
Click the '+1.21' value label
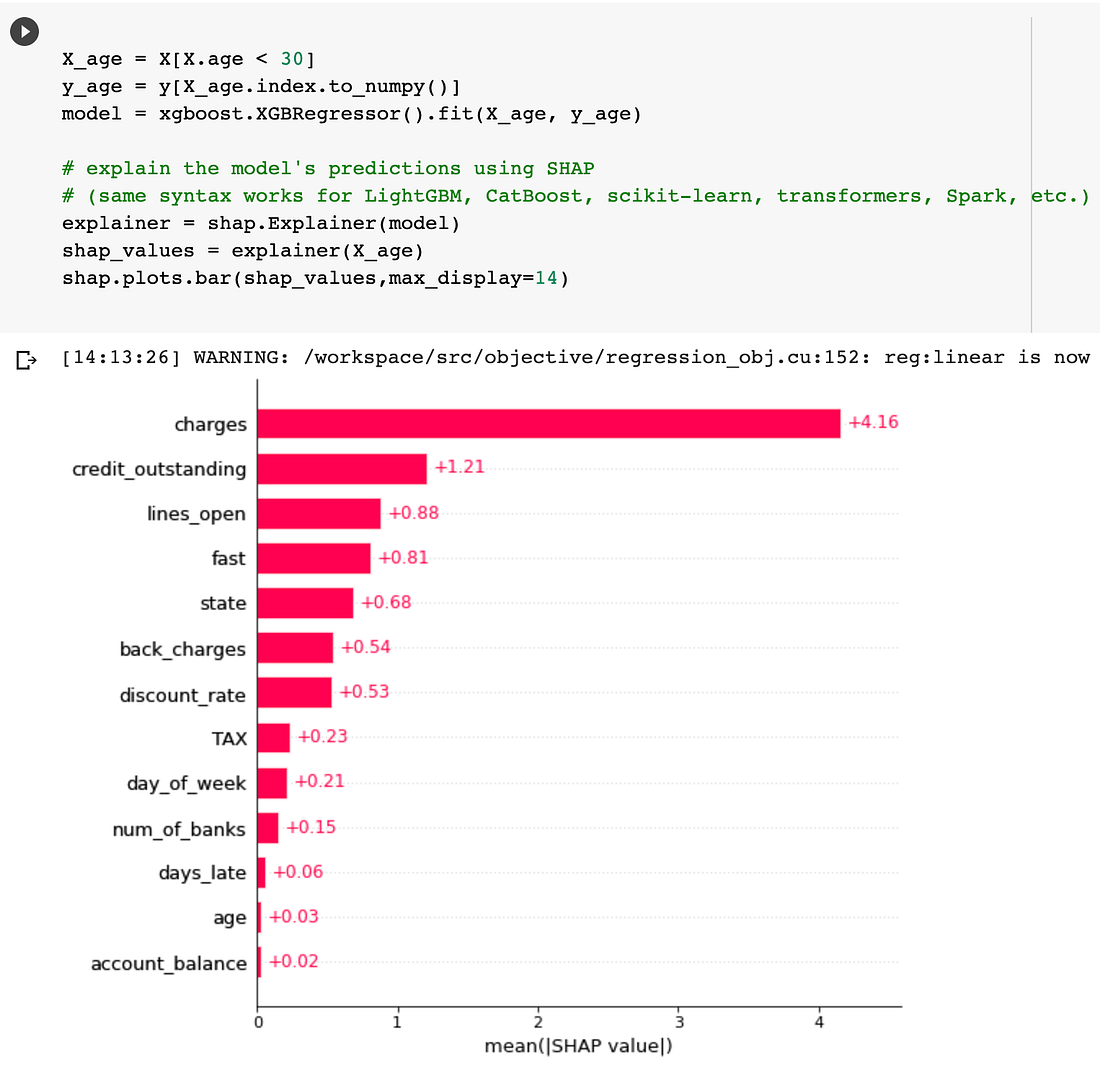pyautogui.click(x=460, y=467)
